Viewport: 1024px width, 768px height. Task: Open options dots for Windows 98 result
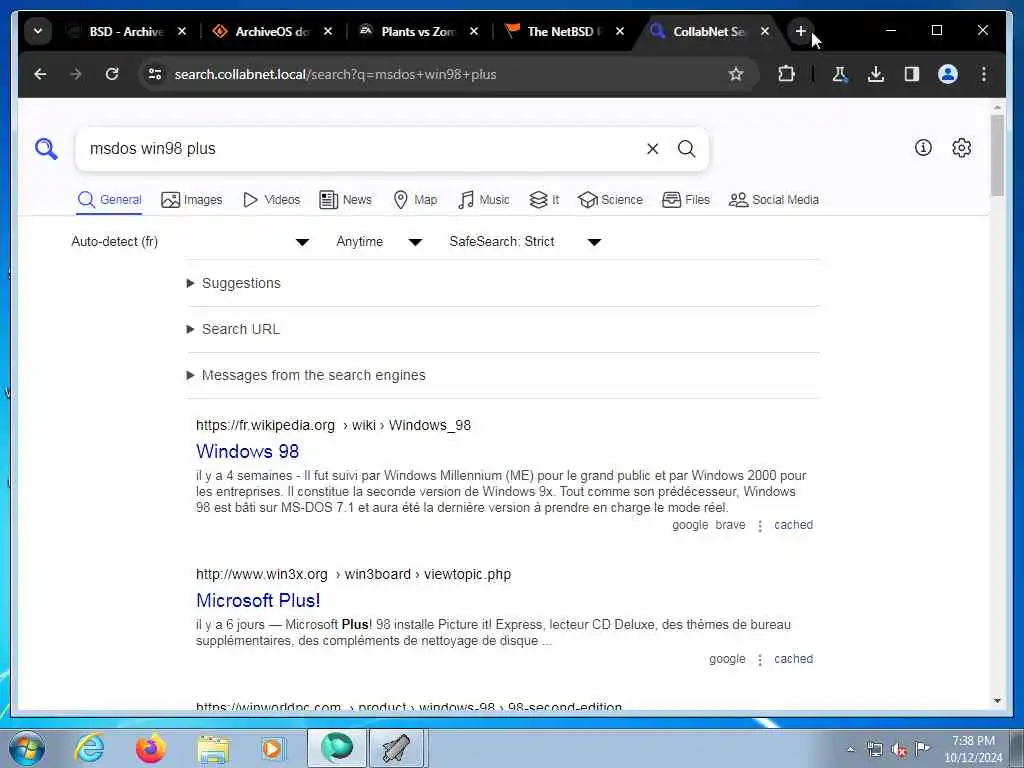[760, 526]
